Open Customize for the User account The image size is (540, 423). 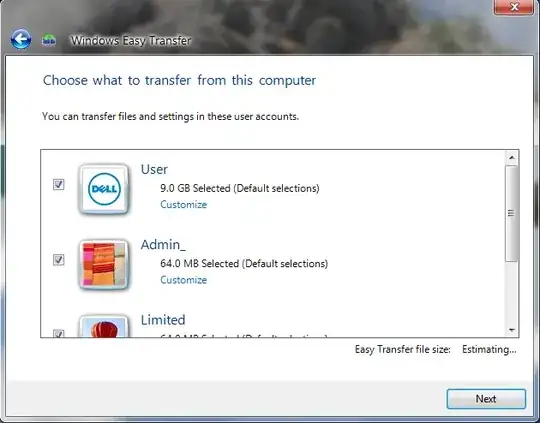pos(184,204)
